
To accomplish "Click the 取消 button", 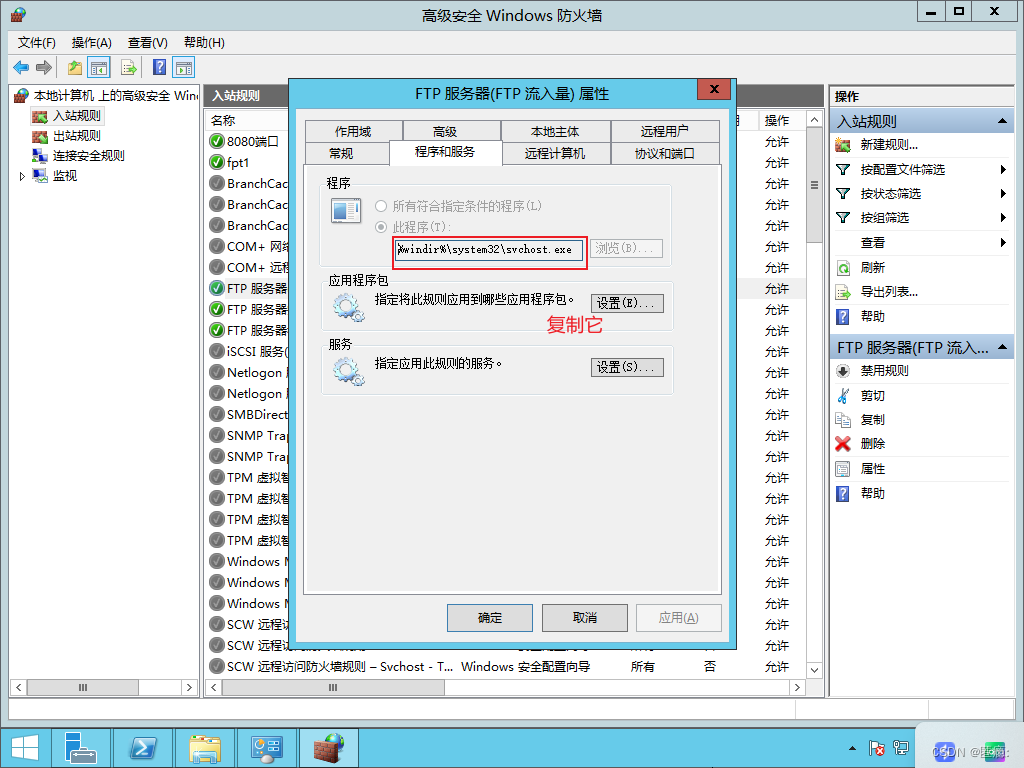I will [585, 618].
